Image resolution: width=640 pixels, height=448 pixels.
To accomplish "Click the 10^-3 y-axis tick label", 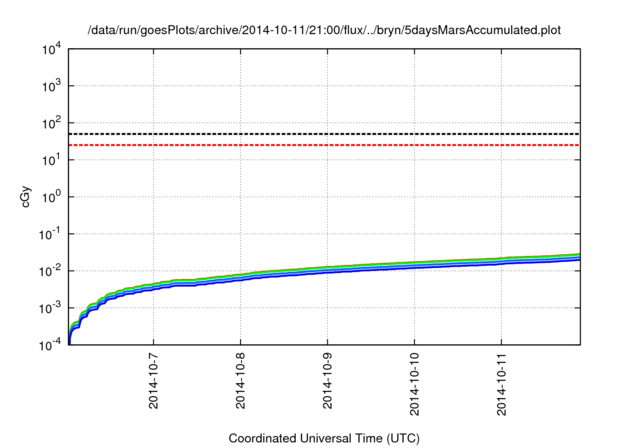I will (50, 308).
